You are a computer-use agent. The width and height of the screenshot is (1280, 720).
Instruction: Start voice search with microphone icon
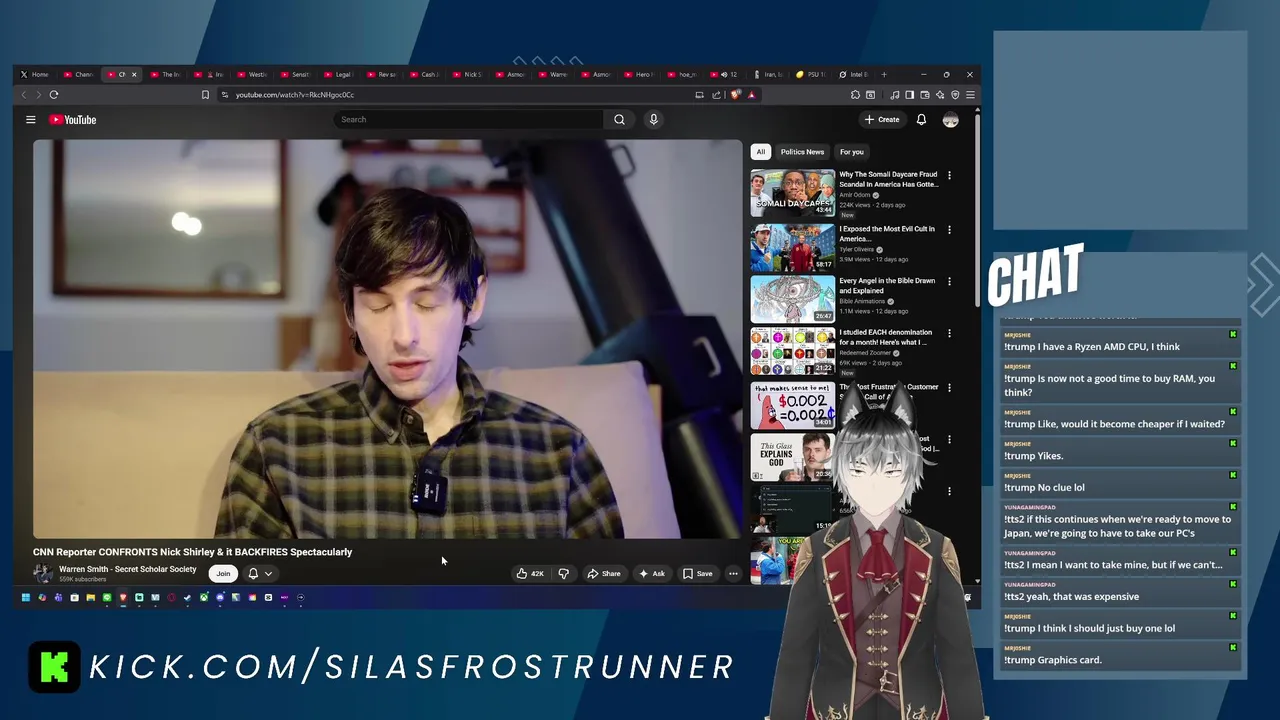pos(653,119)
